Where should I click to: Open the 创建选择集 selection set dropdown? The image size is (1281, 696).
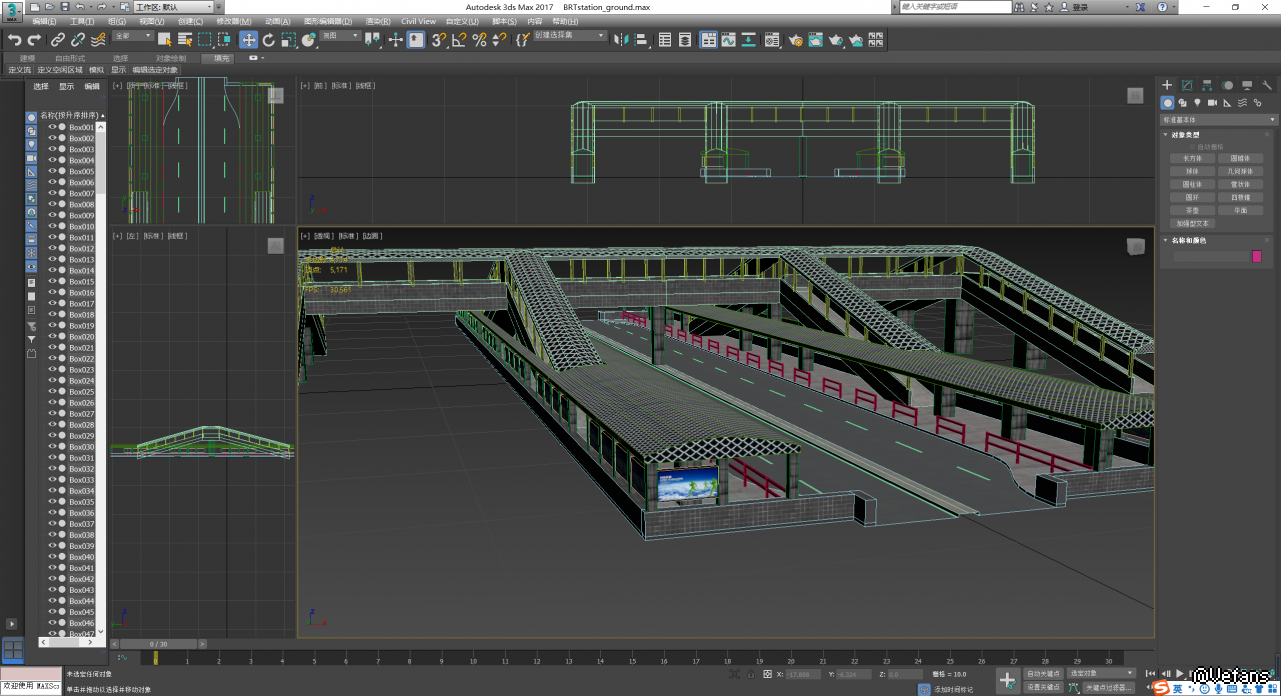pyautogui.click(x=570, y=36)
